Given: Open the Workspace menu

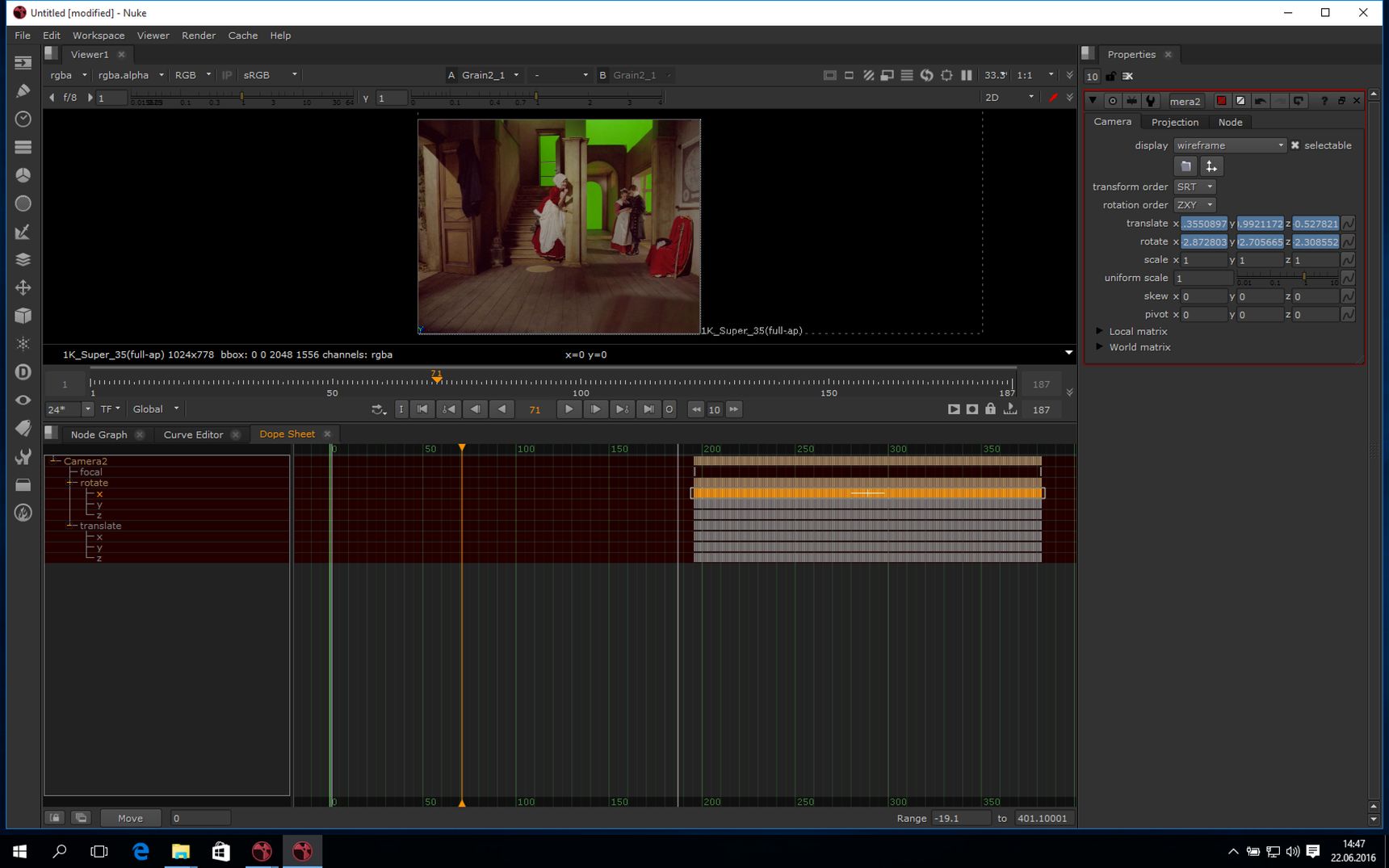Looking at the screenshot, I should pos(99,36).
